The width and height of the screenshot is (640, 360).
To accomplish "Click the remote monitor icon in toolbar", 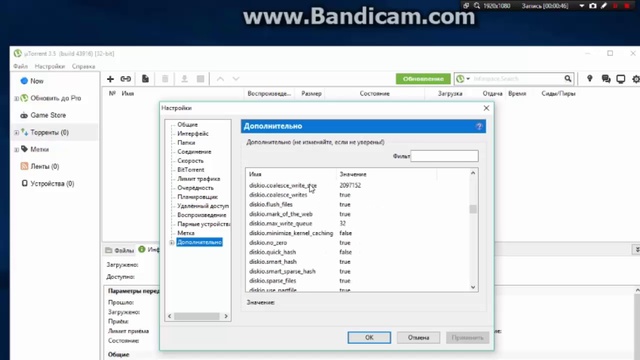I will click(621, 79).
